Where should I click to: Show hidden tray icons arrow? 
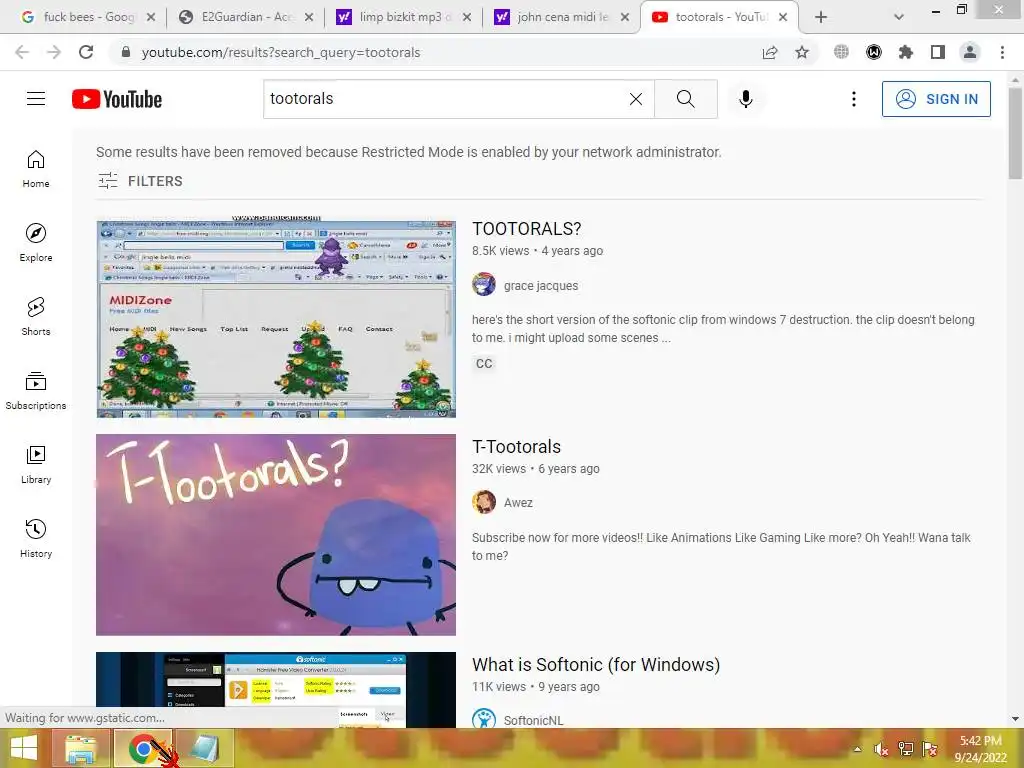[x=857, y=749]
